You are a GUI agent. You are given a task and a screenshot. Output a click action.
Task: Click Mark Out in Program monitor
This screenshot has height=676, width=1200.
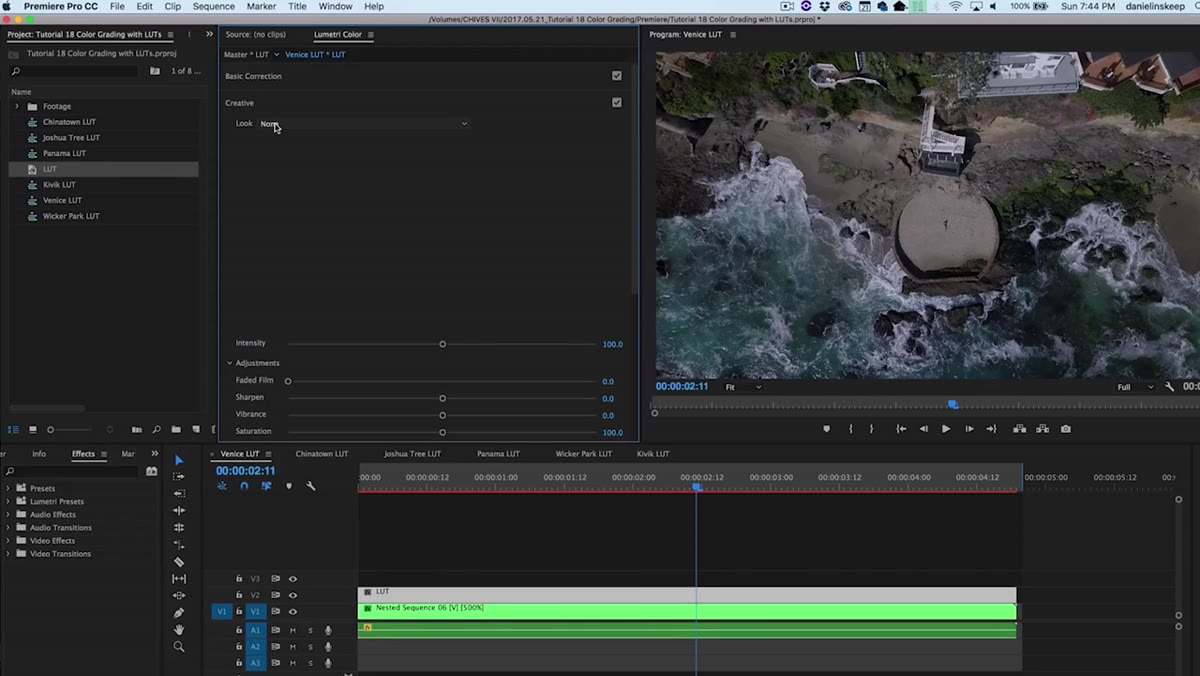point(871,429)
